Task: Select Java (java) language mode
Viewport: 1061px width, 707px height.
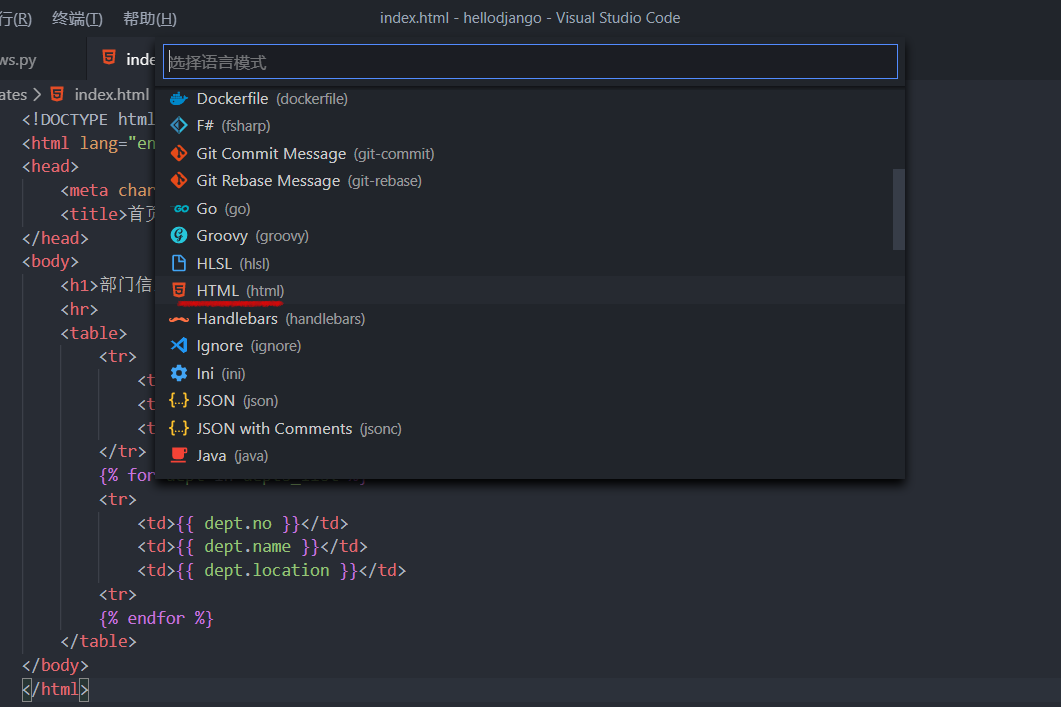Action: (x=530, y=455)
